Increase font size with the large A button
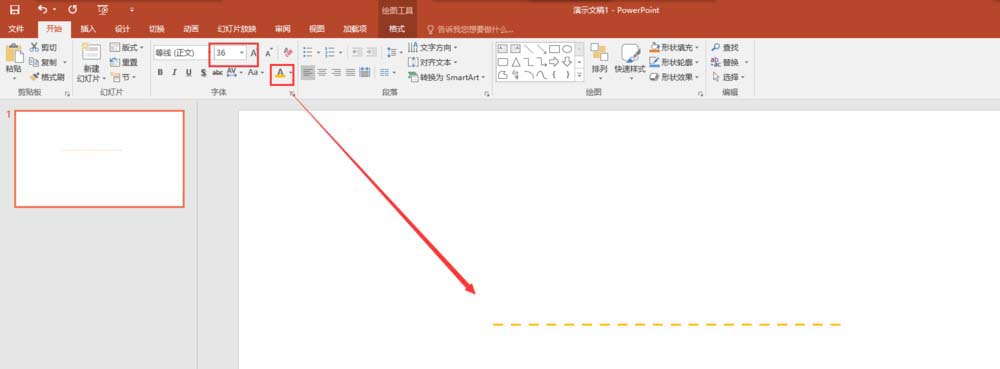Screen dimensions: 1000x369 (x=253, y=53)
